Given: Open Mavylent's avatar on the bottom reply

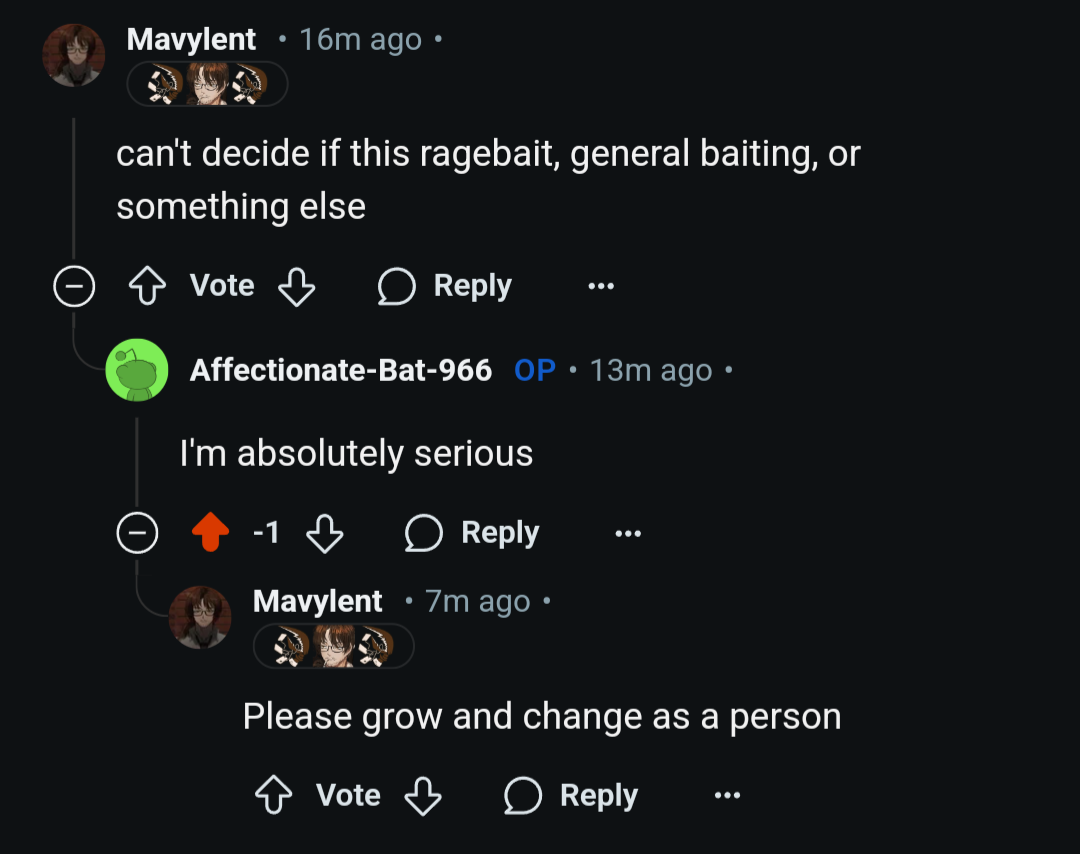Looking at the screenshot, I should pos(200,617).
